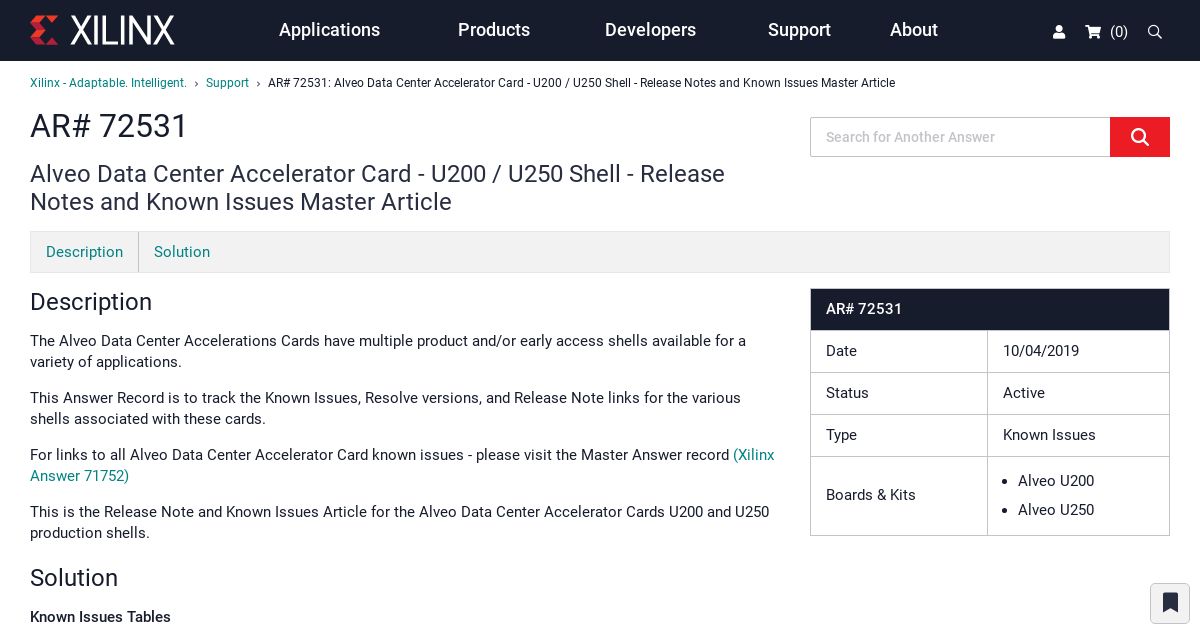This screenshot has height=630, width=1200.
Task: Open the shopping cart icon
Action: 1093,32
